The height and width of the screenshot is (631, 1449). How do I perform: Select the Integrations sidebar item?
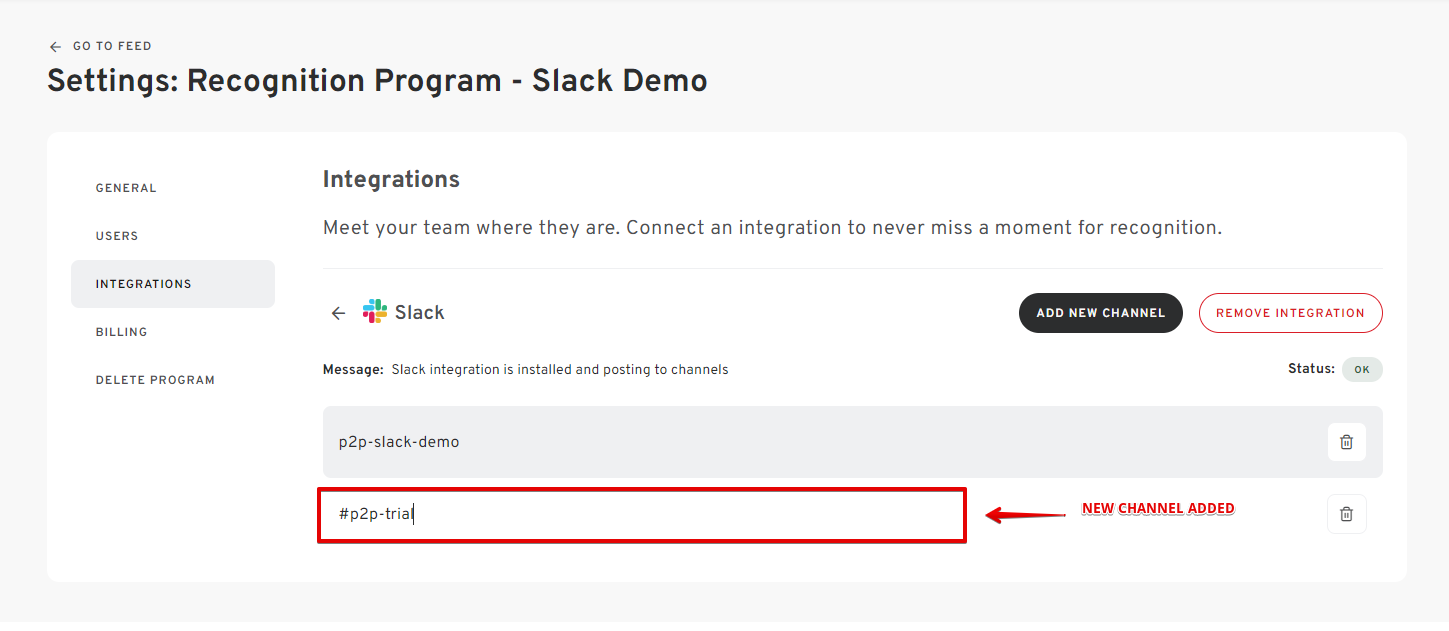(x=172, y=284)
